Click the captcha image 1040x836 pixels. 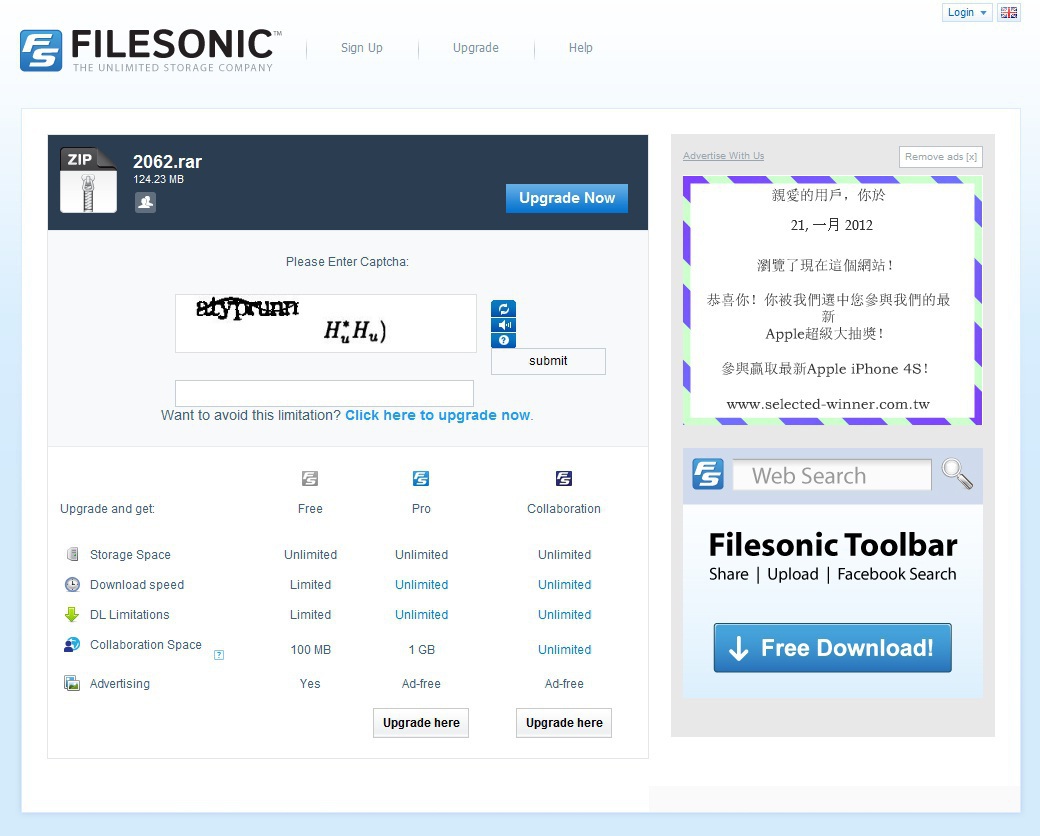pyautogui.click(x=326, y=323)
